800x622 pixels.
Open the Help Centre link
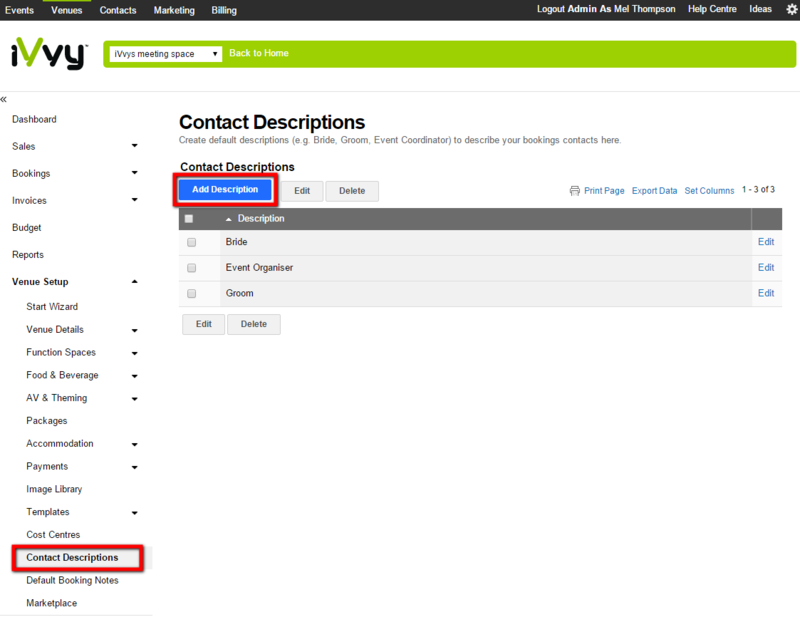point(712,9)
